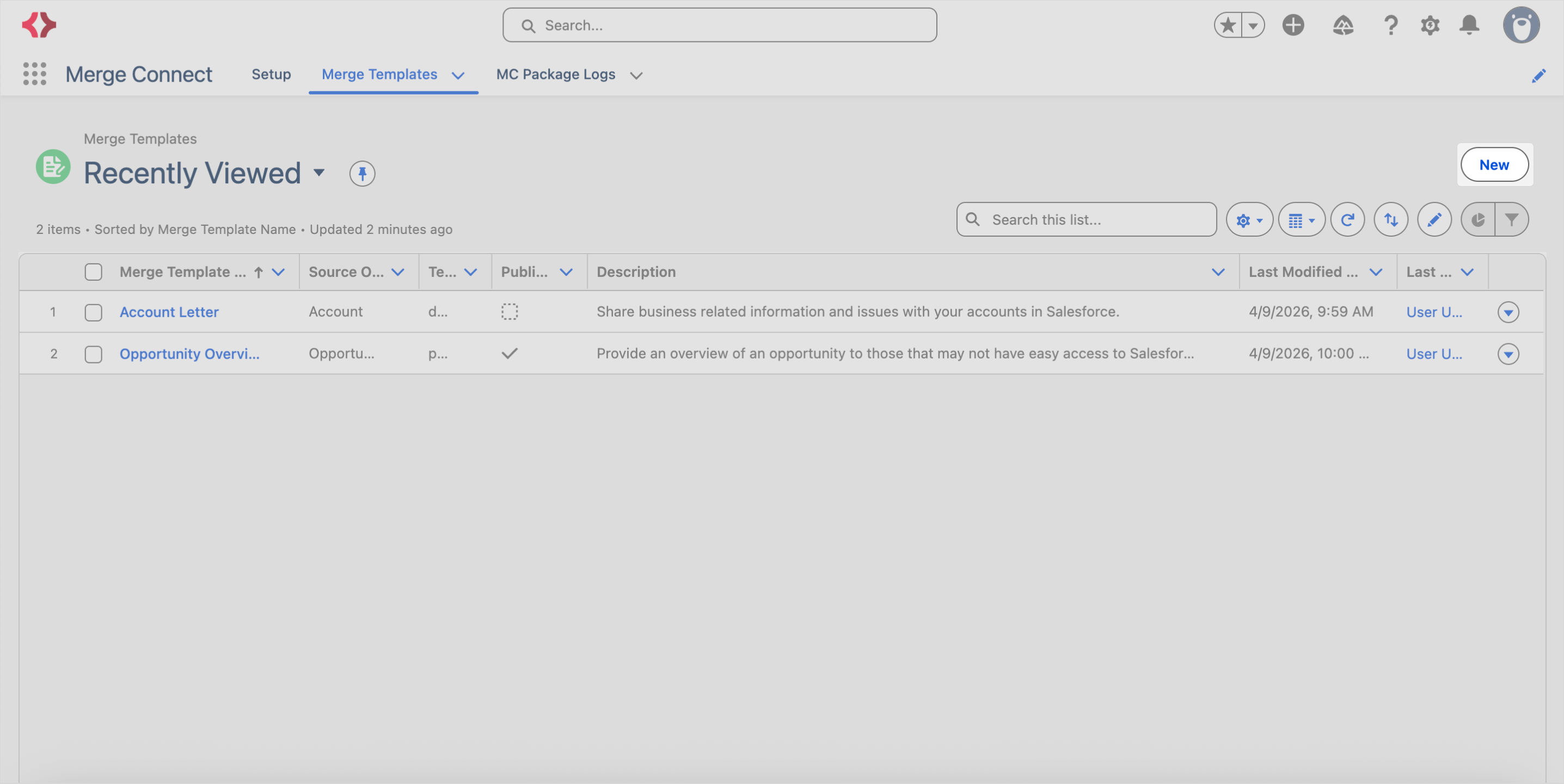The height and width of the screenshot is (784, 1564).
Task: Check the Account Letter row checkbox
Action: pyautogui.click(x=94, y=312)
